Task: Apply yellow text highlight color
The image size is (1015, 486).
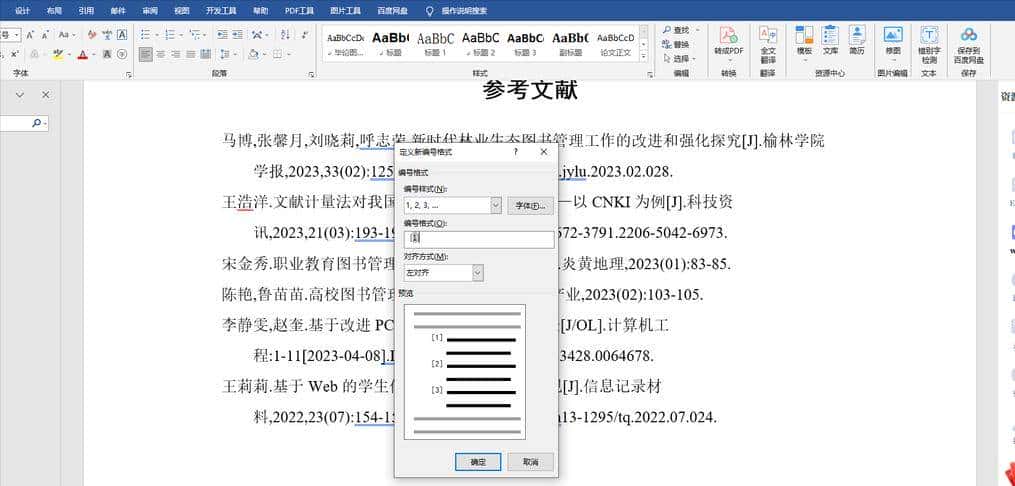Action: 58,54
